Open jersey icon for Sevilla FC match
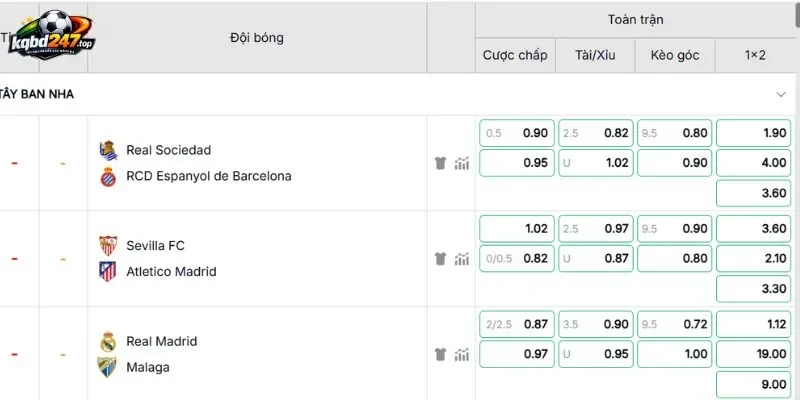Image resolution: width=800 pixels, height=400 pixels. click(440, 259)
